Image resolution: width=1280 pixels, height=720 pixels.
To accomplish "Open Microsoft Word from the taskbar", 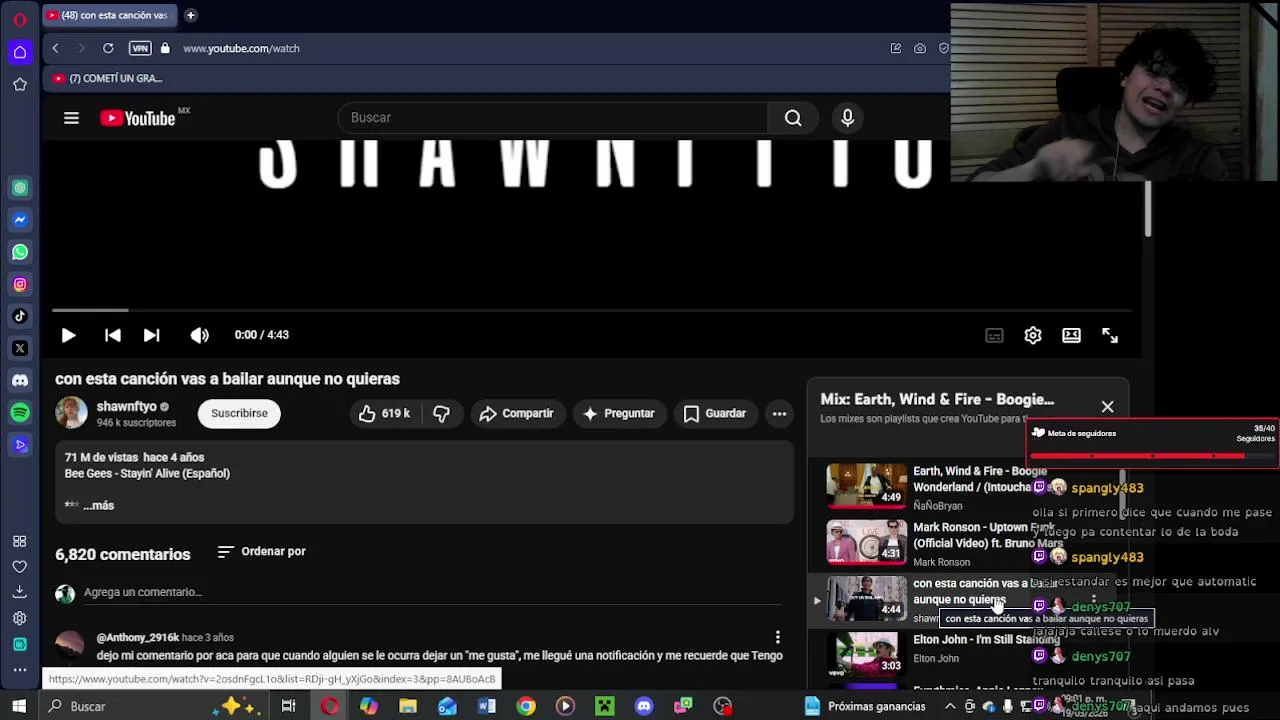I will (486, 706).
